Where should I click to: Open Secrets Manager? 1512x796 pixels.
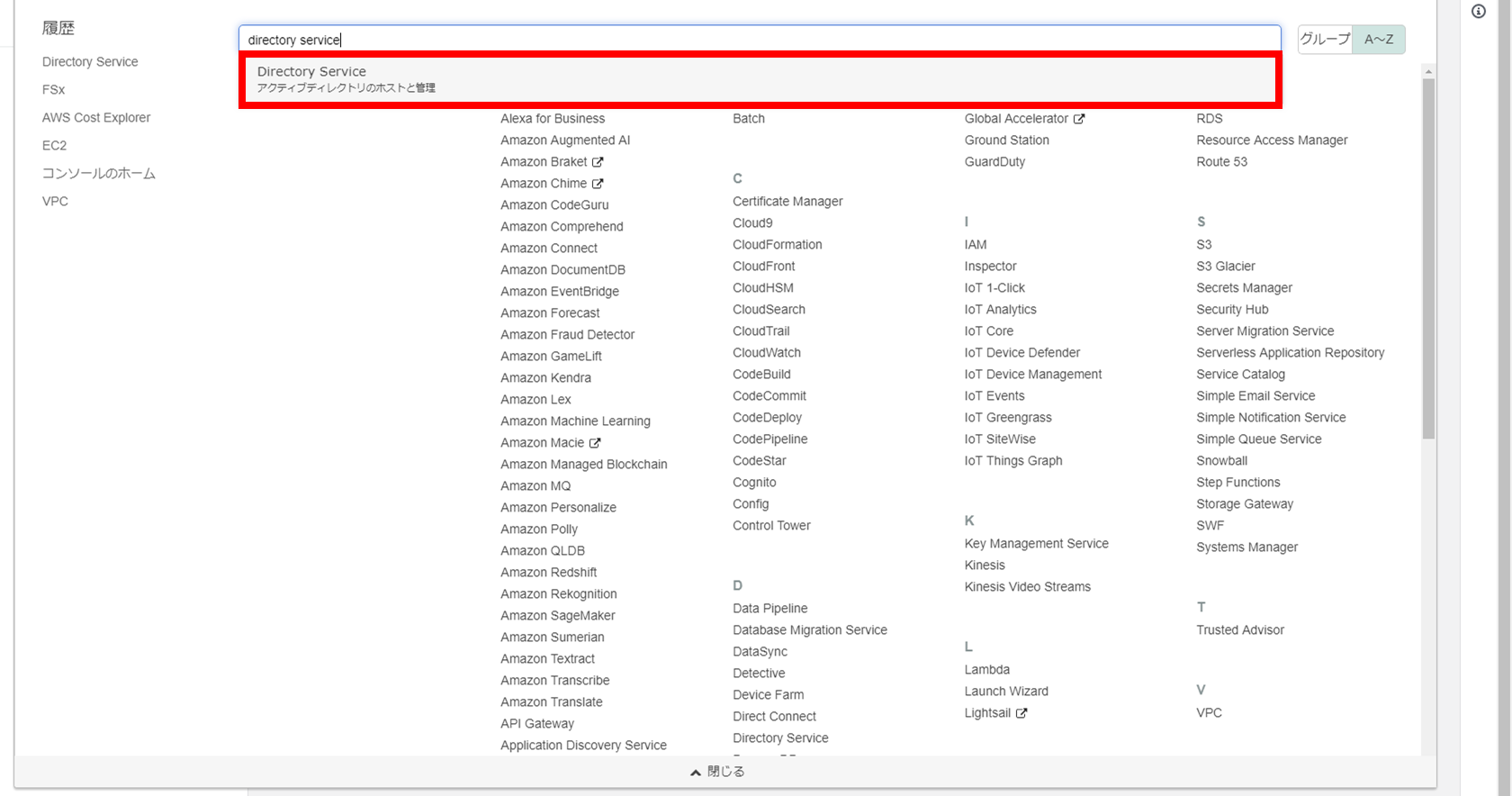(1245, 288)
